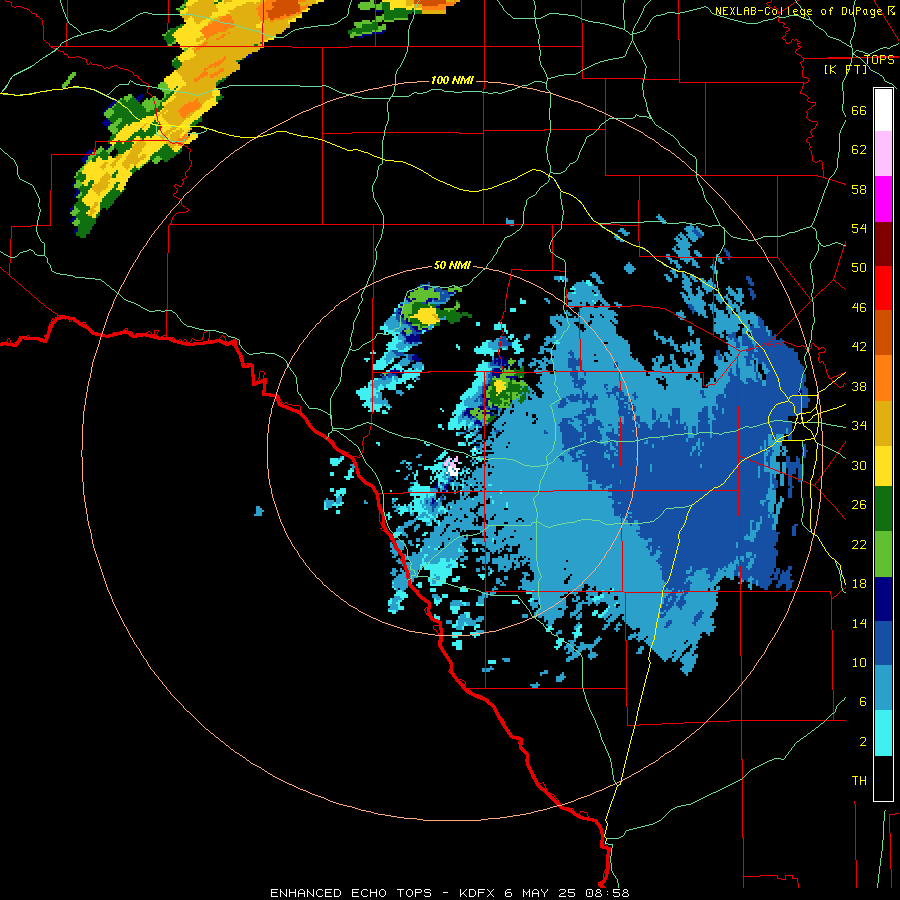This screenshot has height=900, width=900.
Task: Click the '50 NMI' range ring label
Action: point(452,265)
